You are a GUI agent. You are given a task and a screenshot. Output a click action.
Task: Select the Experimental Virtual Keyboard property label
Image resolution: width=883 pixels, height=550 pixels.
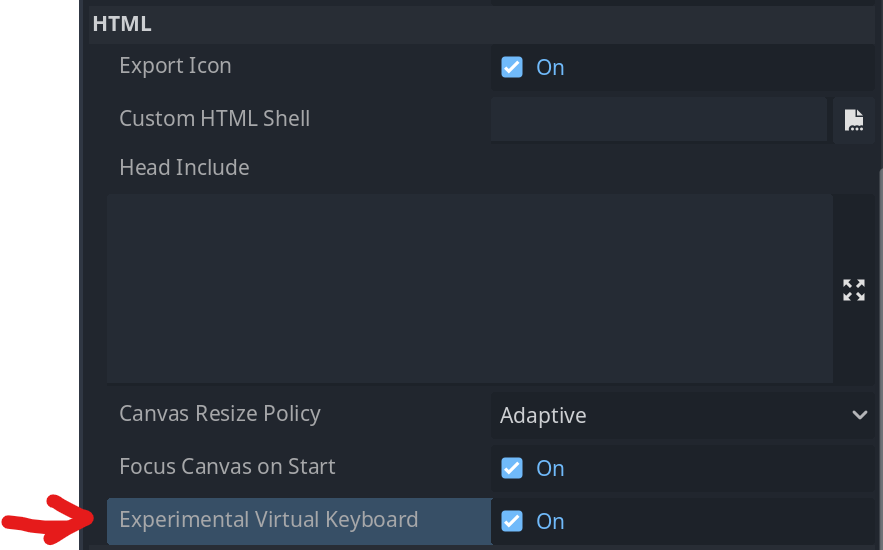tap(269, 520)
